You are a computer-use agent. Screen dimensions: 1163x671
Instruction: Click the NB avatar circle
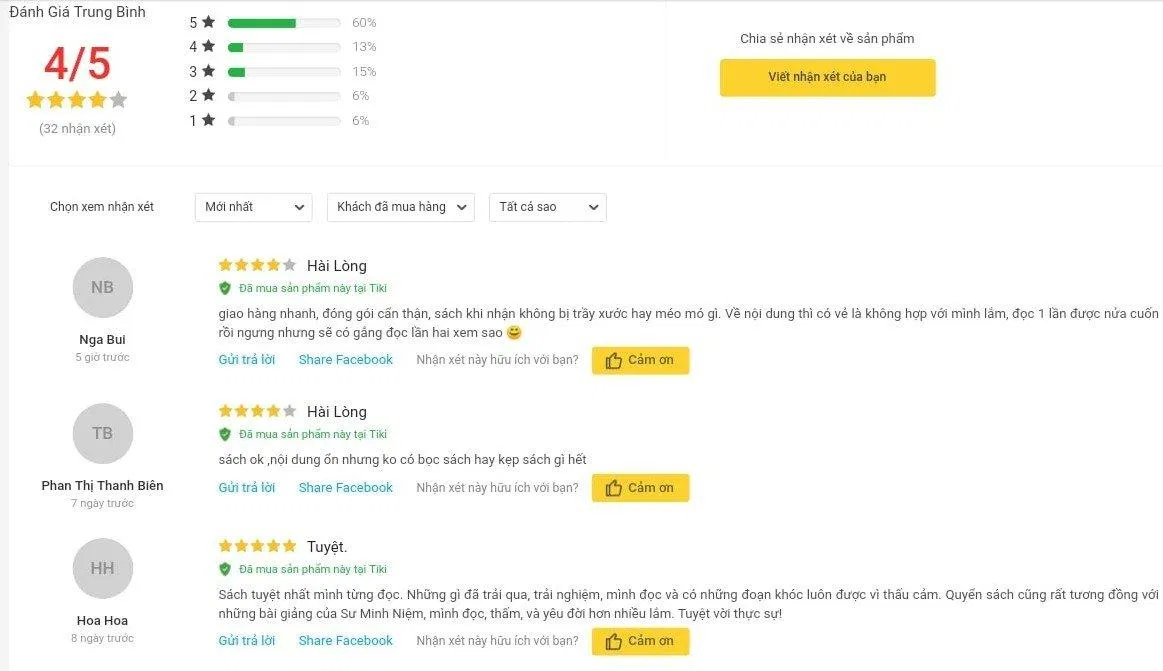click(102, 288)
